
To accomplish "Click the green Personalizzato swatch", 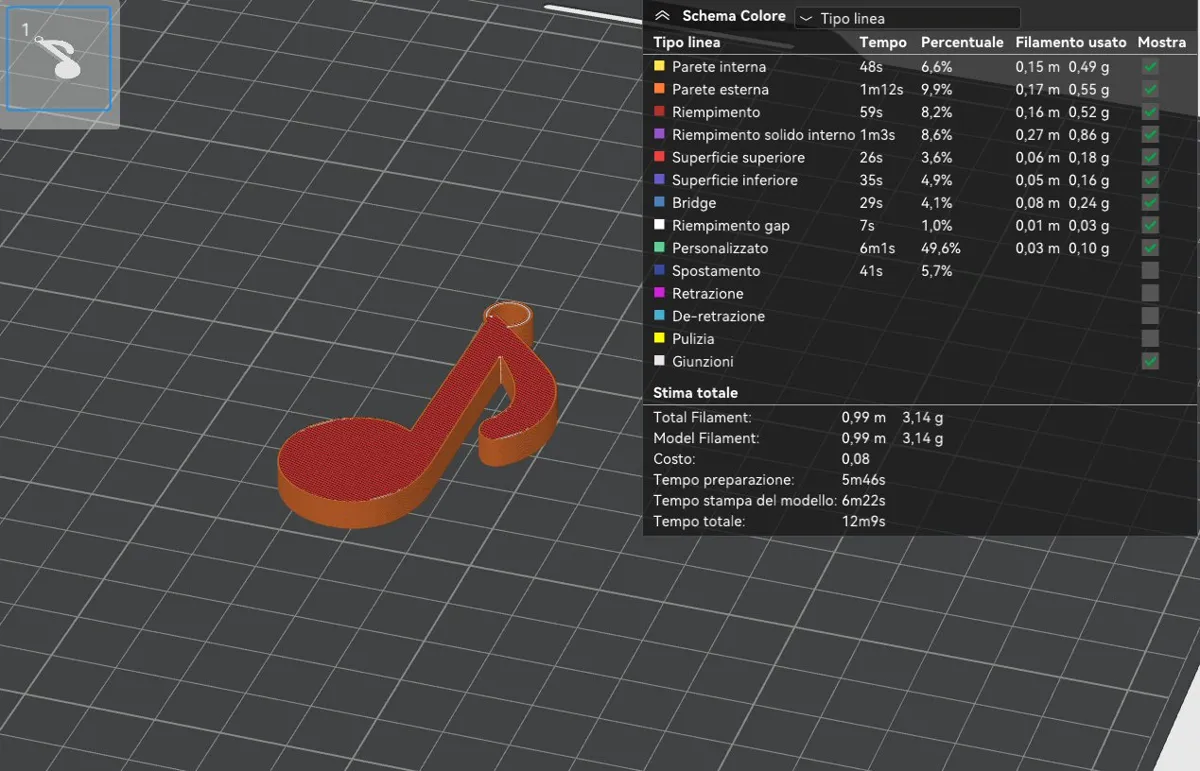I will [x=659, y=248].
